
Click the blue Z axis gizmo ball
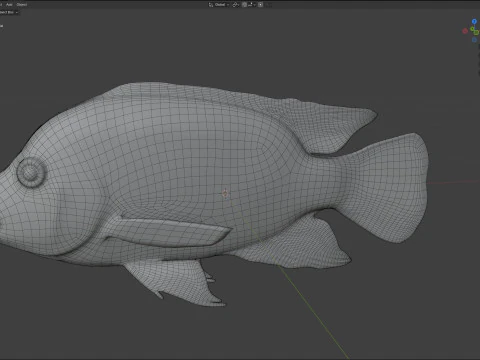click(474, 22)
